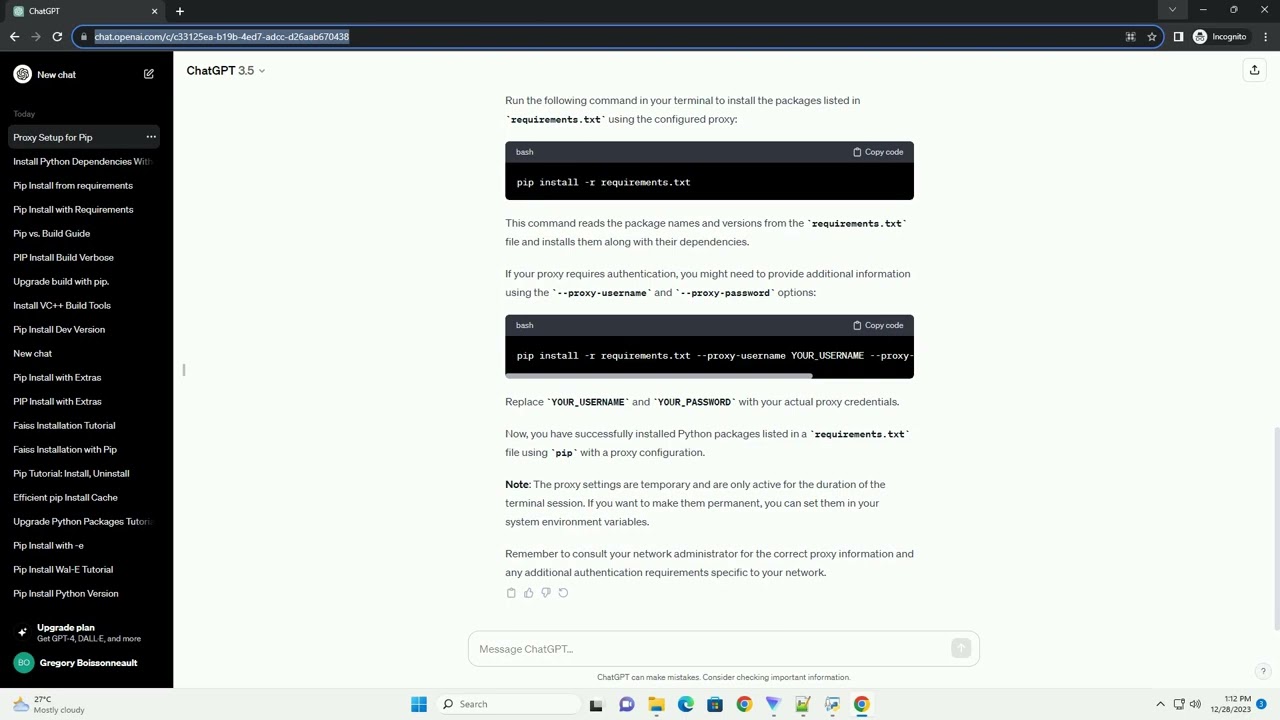
Task: Copy code of pip install -r requirements.txt
Action: (878, 152)
